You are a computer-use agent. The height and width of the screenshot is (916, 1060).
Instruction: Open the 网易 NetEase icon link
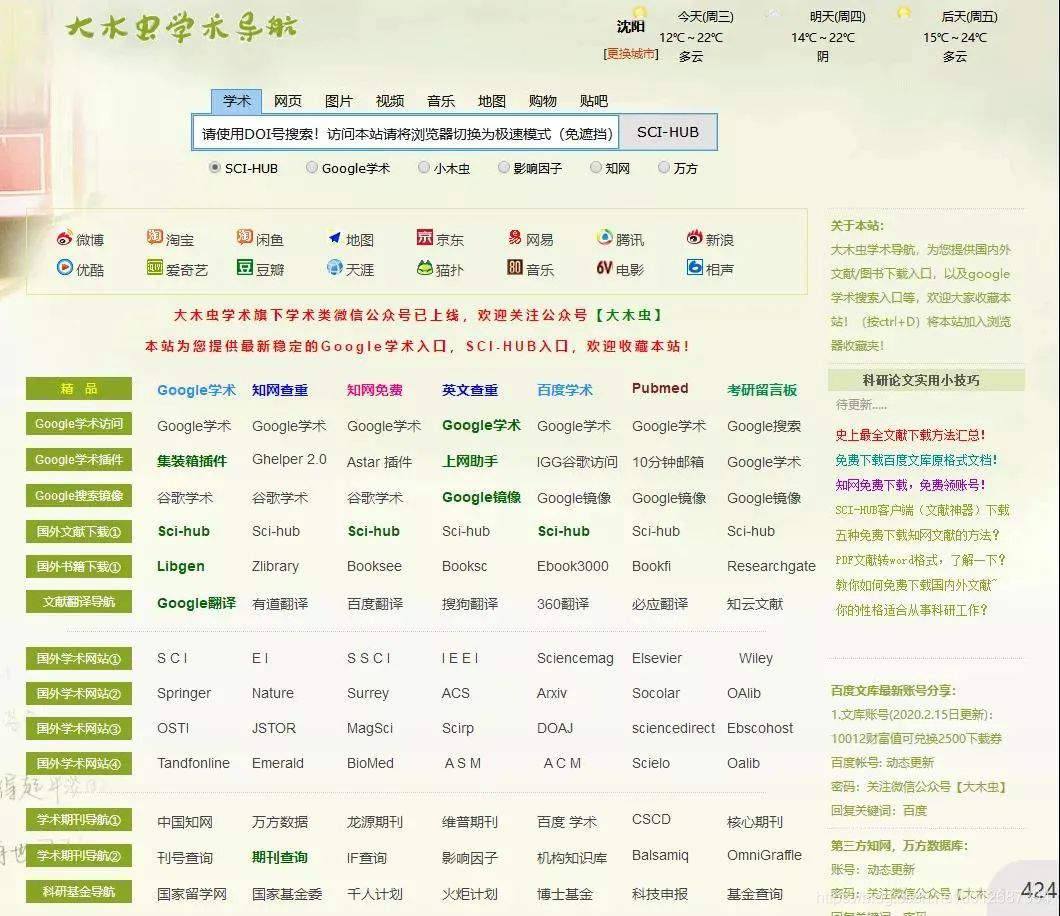pyautogui.click(x=514, y=237)
